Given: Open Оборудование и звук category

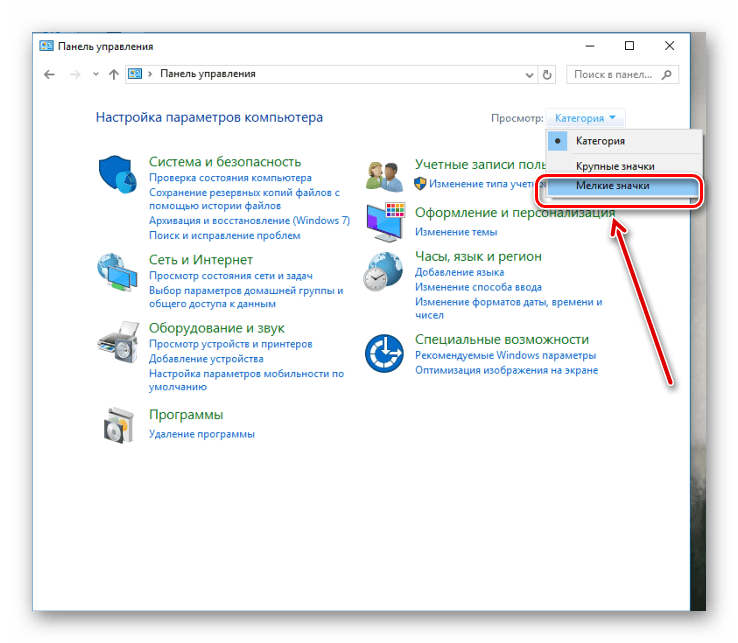Looking at the screenshot, I should tap(217, 328).
